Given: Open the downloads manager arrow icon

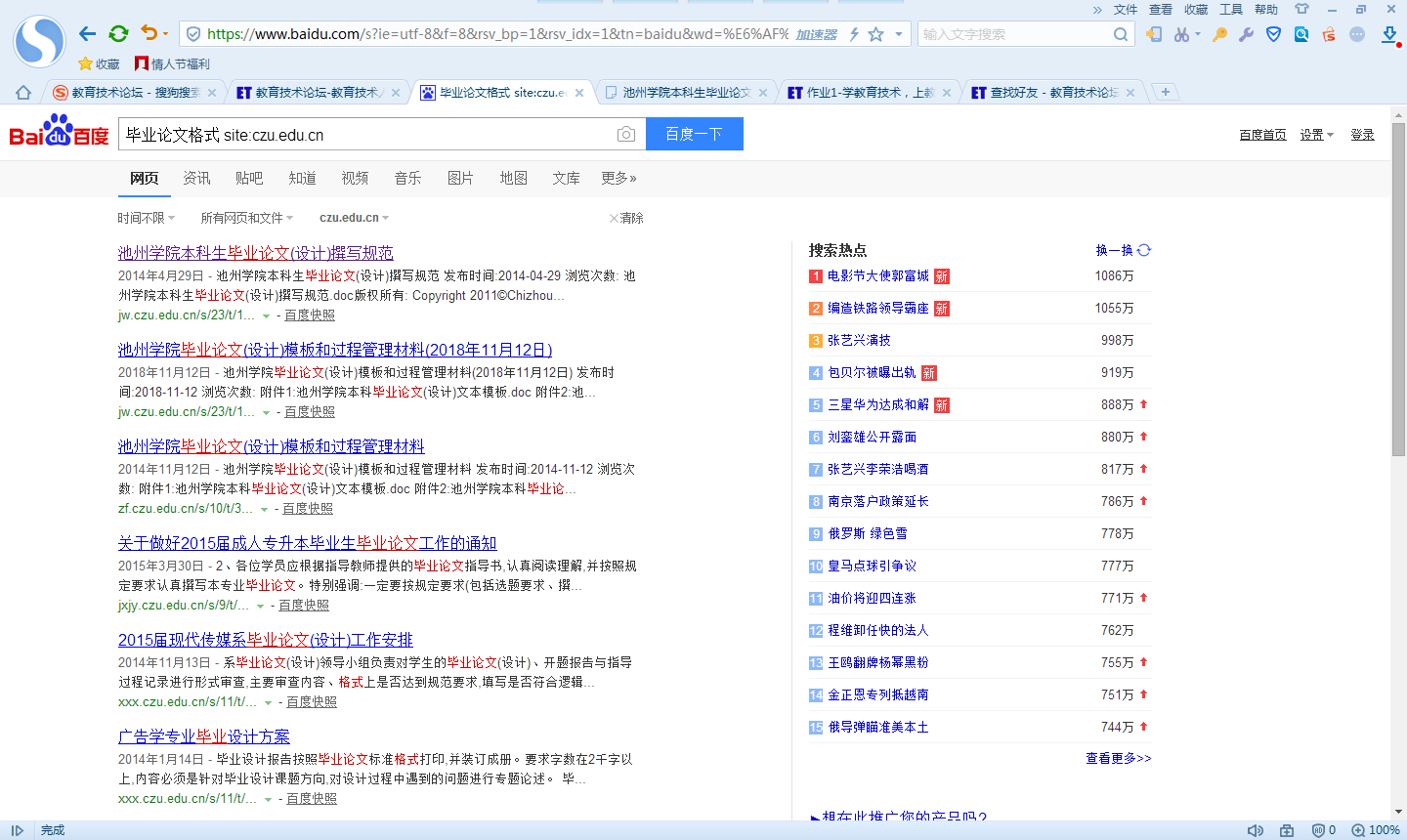Looking at the screenshot, I should click(1389, 34).
